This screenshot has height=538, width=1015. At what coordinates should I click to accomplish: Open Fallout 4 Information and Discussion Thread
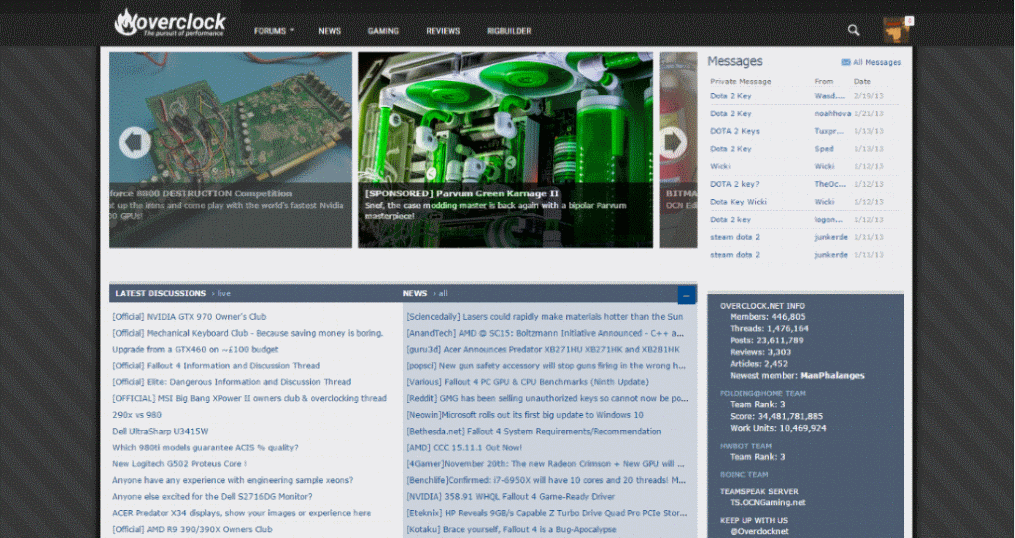[x=216, y=366]
